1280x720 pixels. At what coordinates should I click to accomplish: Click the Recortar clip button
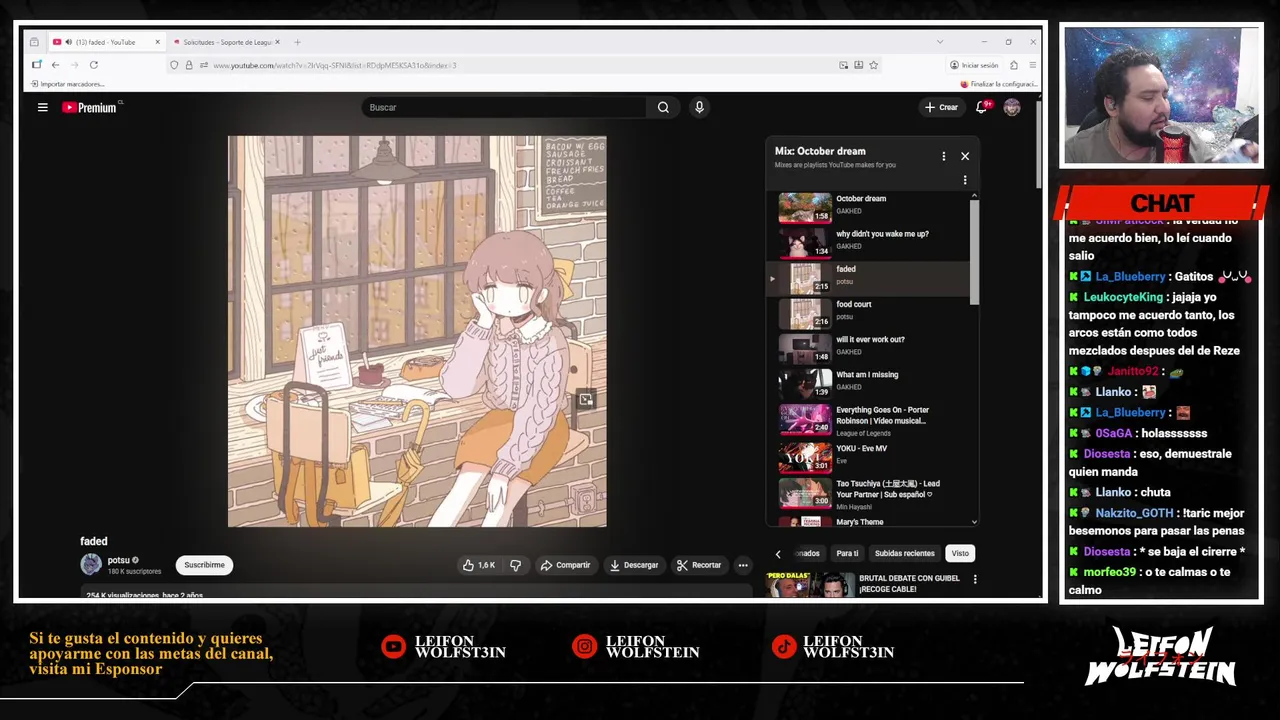point(699,565)
